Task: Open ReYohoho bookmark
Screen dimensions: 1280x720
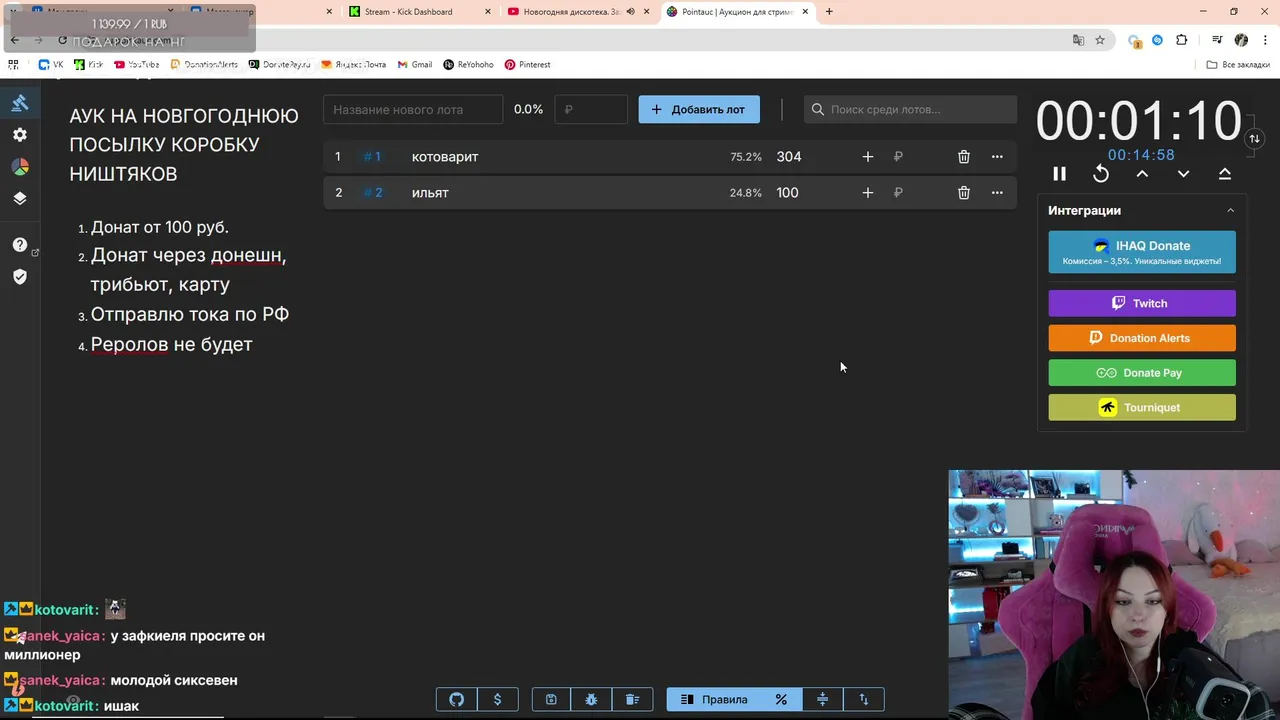Action: (468, 65)
